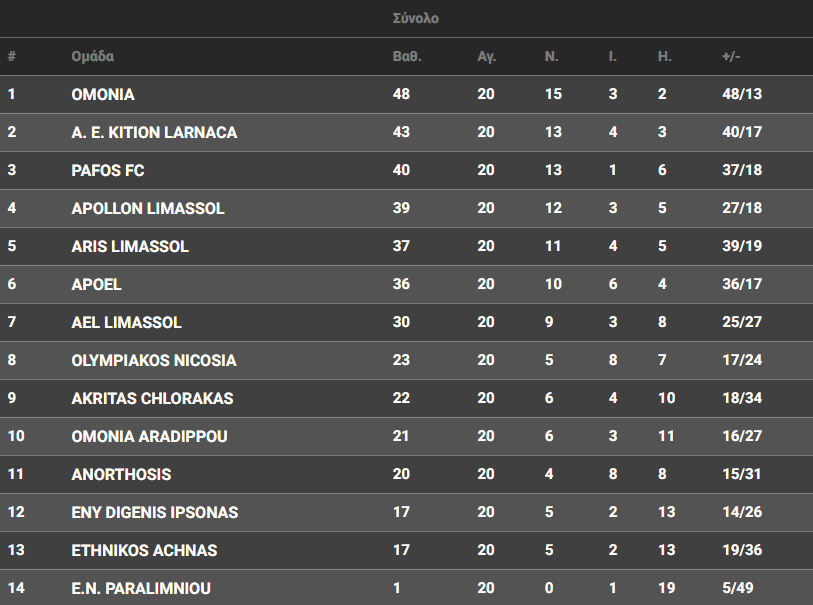
Task: Open ENY DIGENIS IPSONAS team link
Action: pyautogui.click(x=155, y=512)
